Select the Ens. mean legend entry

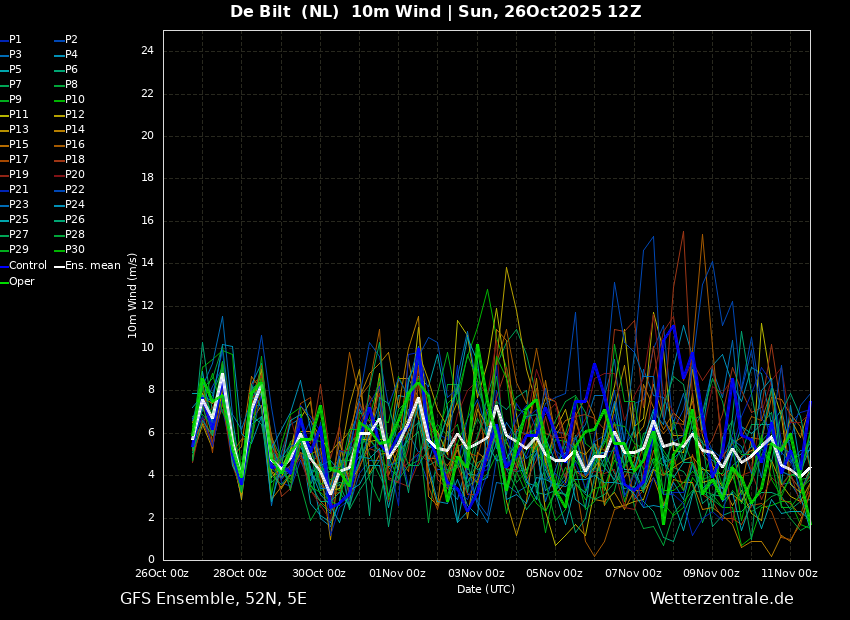coord(87,266)
